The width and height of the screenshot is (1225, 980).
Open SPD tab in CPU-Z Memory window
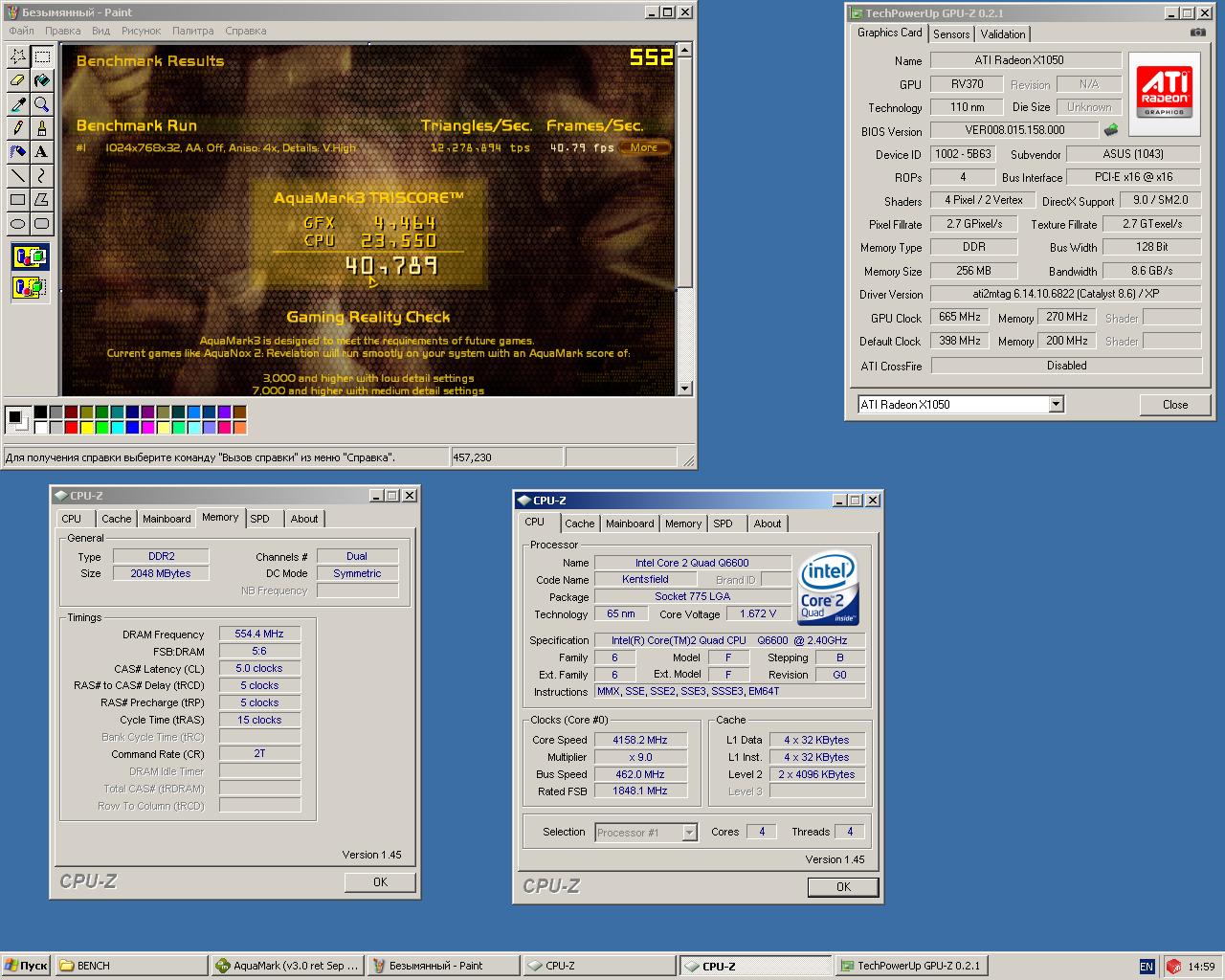point(260,519)
